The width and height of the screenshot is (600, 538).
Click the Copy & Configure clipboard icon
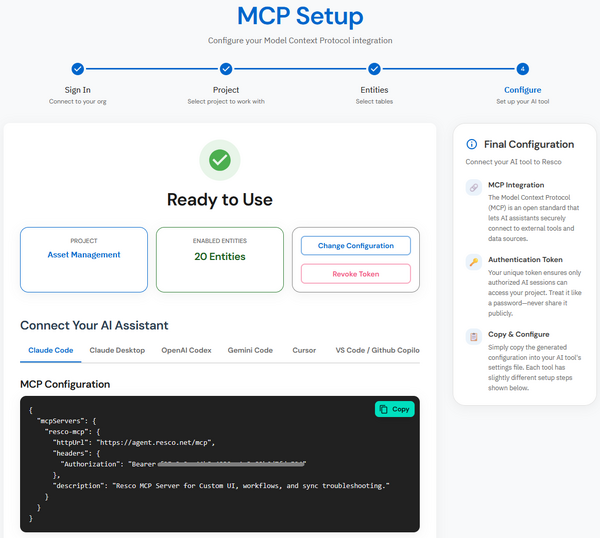coord(473,336)
